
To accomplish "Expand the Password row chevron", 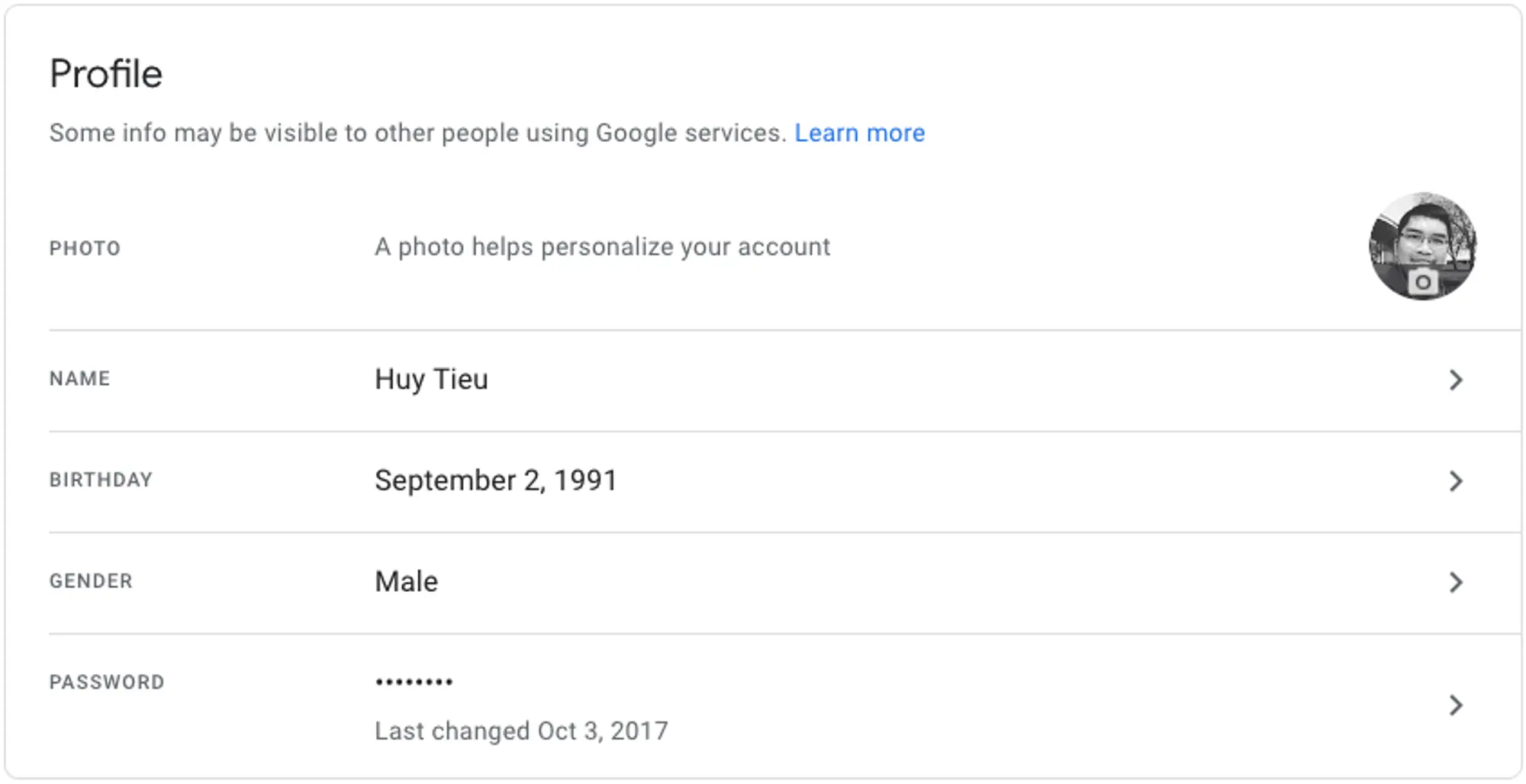I will [x=1456, y=705].
